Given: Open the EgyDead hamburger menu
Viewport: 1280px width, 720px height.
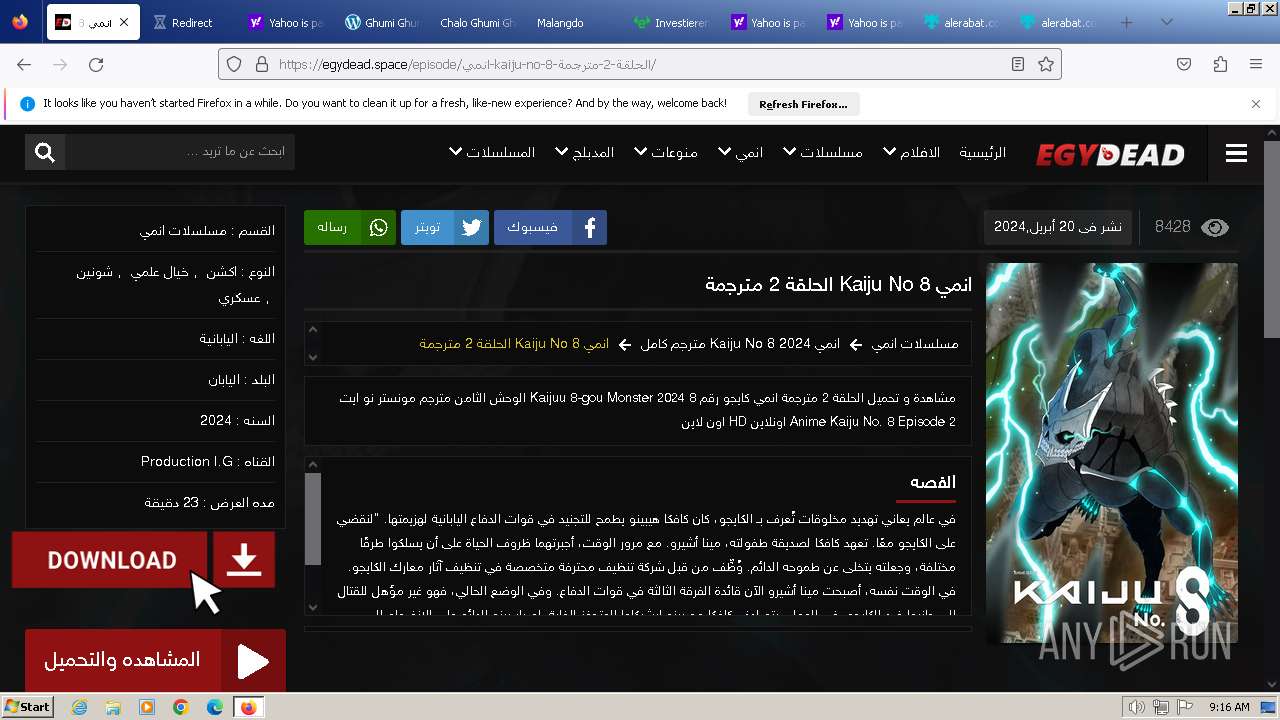Looking at the screenshot, I should pos(1236,153).
